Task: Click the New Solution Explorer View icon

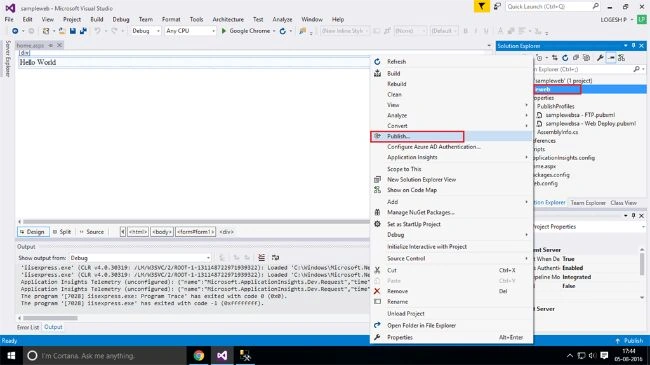Action: (x=377, y=180)
